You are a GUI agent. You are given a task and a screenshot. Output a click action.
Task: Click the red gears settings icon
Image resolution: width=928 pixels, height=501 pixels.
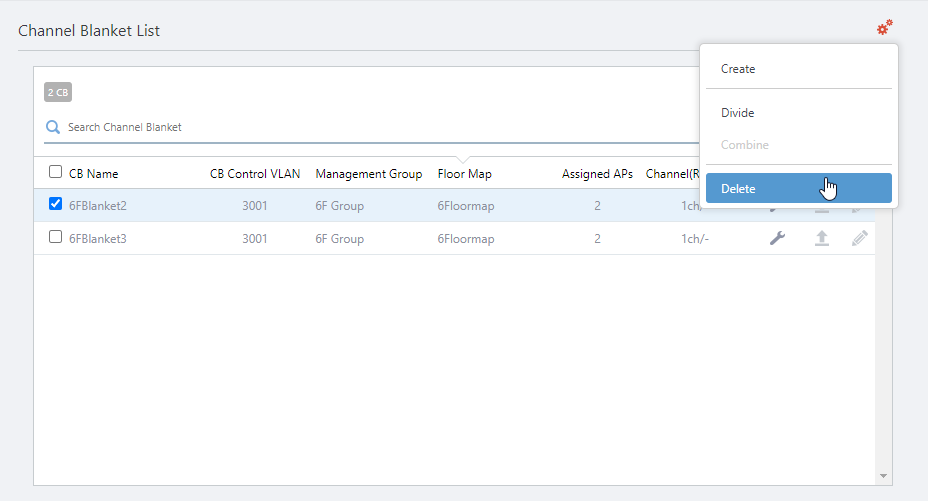884,28
